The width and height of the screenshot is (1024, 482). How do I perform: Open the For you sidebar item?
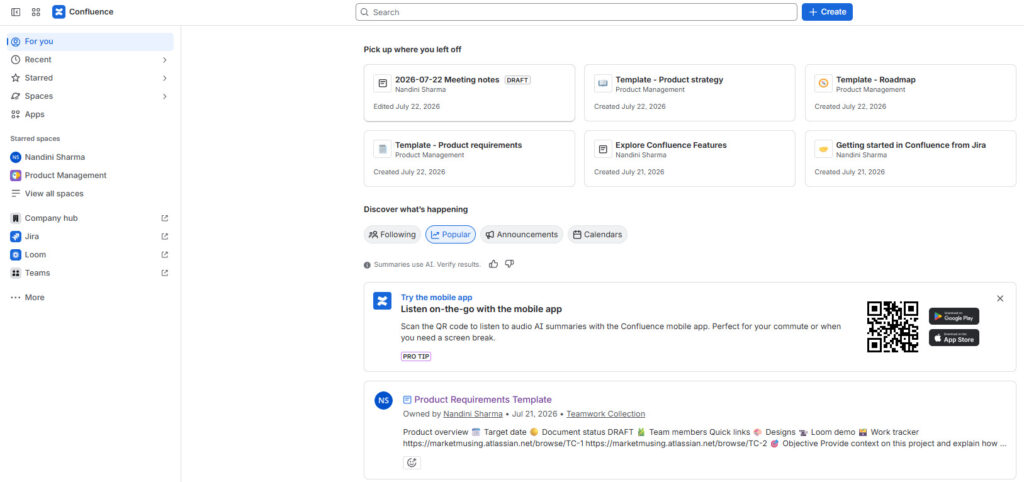[90, 41]
